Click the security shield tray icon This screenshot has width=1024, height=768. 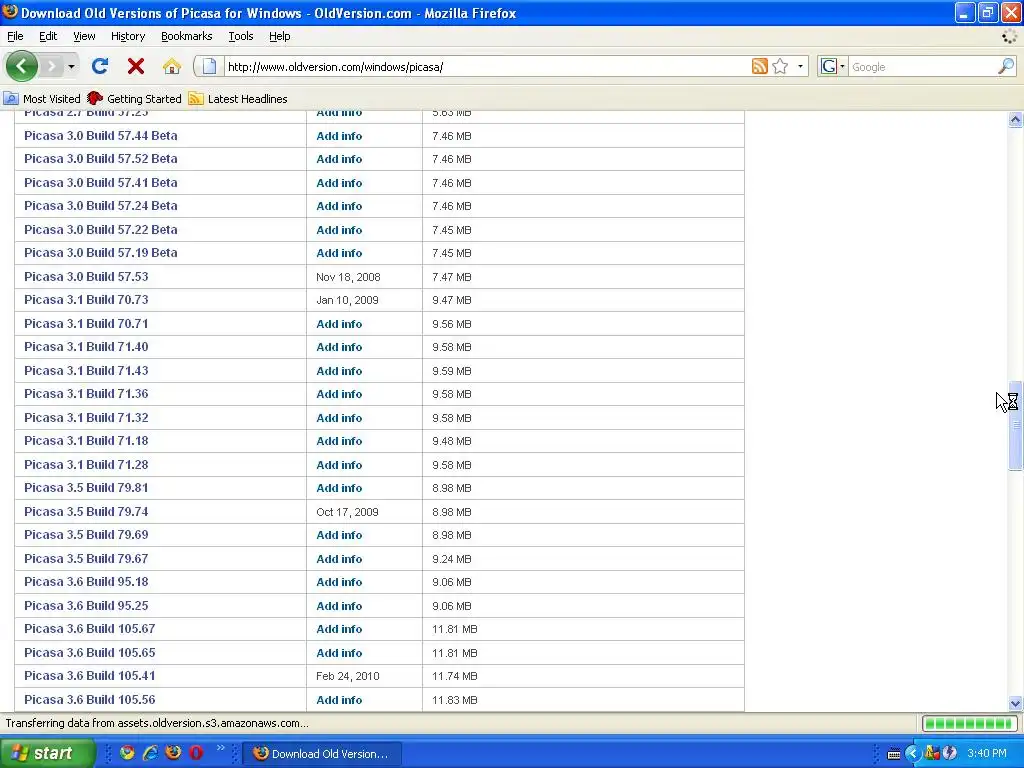pos(932,754)
